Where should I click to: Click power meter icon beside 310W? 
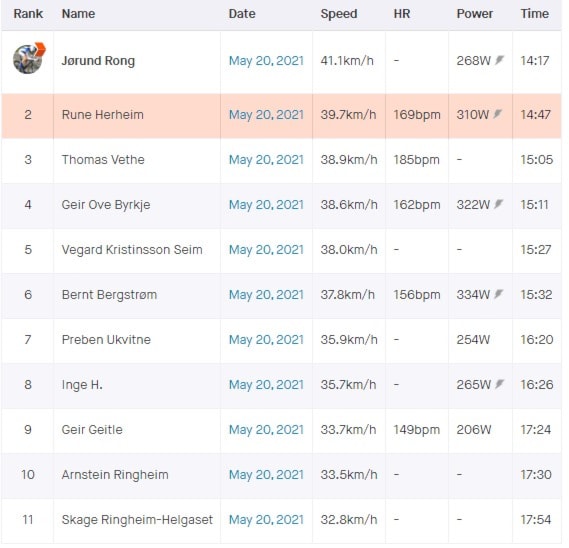click(498, 114)
